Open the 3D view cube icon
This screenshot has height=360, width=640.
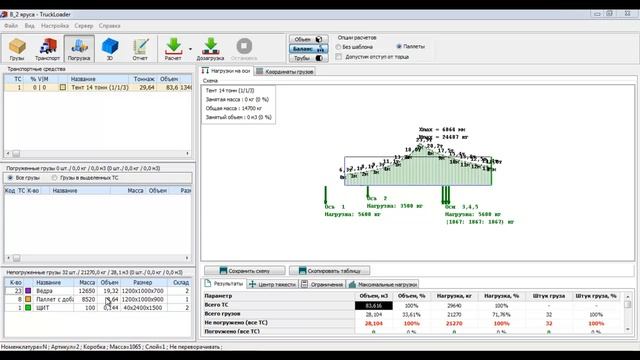110,49
